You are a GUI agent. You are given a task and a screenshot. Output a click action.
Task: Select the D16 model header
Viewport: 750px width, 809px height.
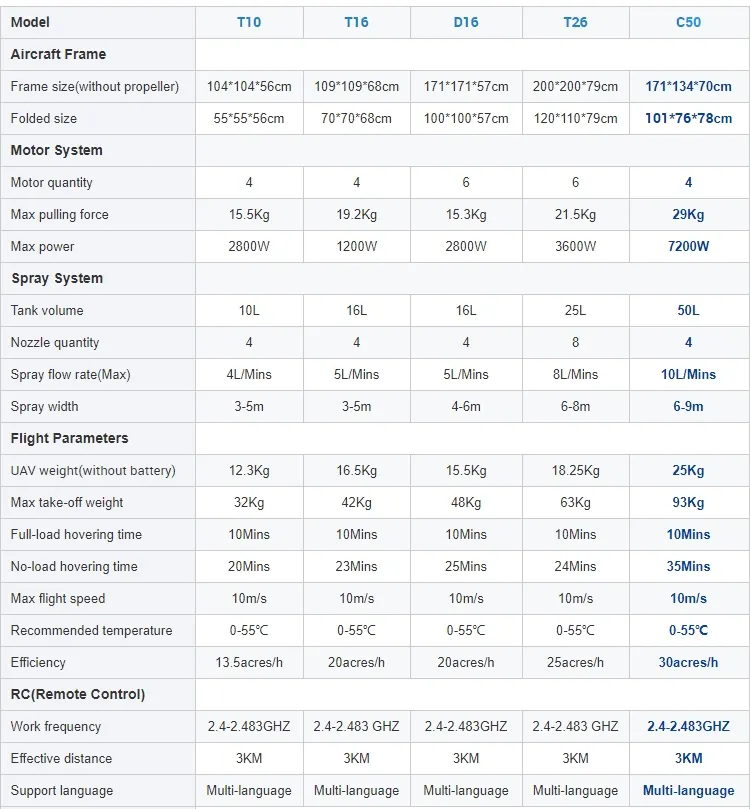pyautogui.click(x=466, y=22)
